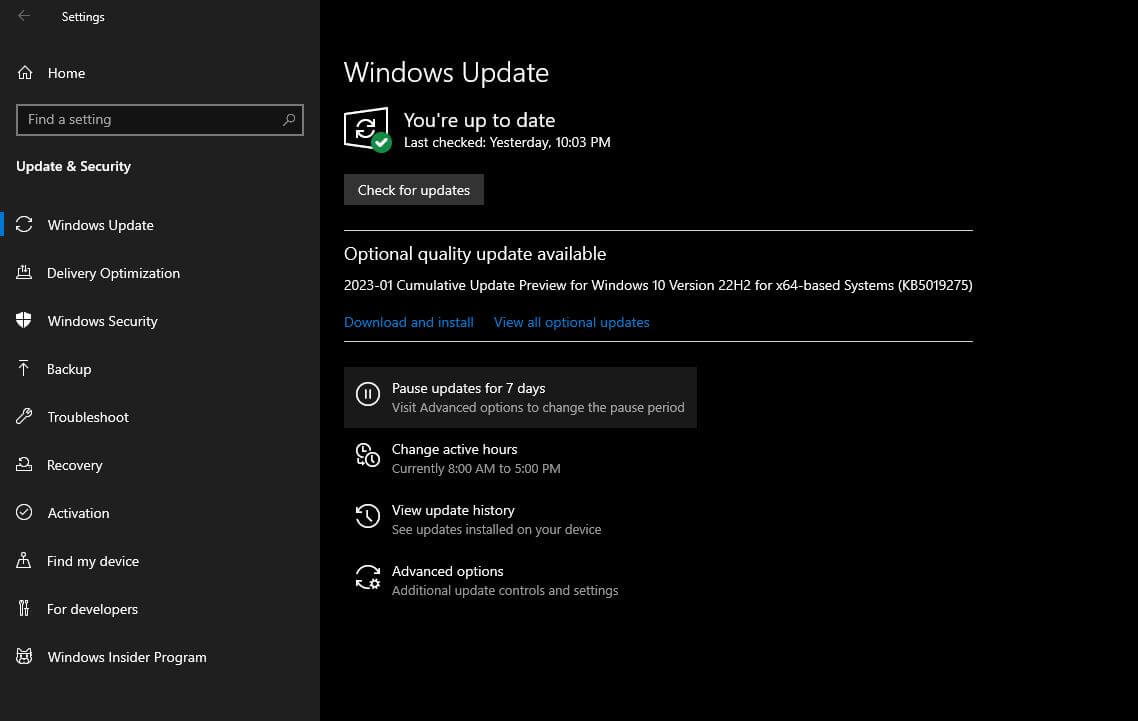
Task: Click the Last checked timestamp text
Action: point(507,142)
